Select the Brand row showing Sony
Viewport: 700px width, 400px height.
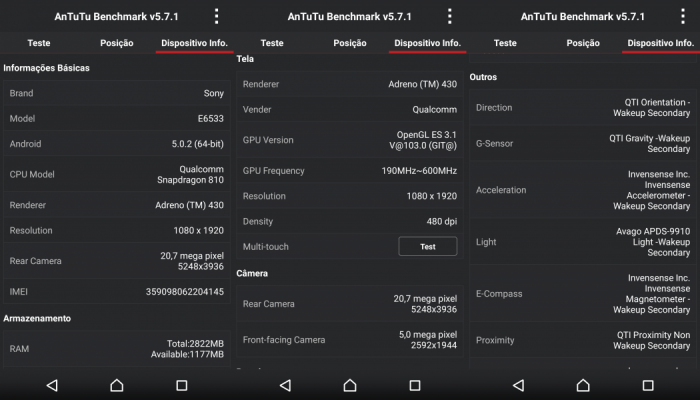[x=117, y=93]
